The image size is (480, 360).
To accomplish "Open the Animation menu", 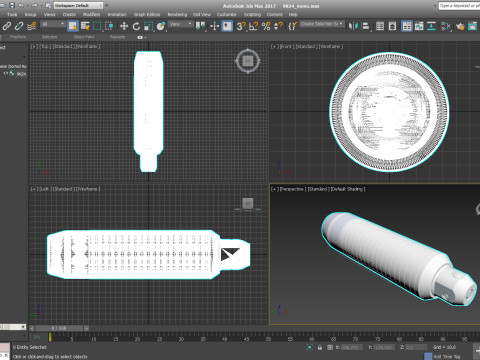I will coord(117,15).
